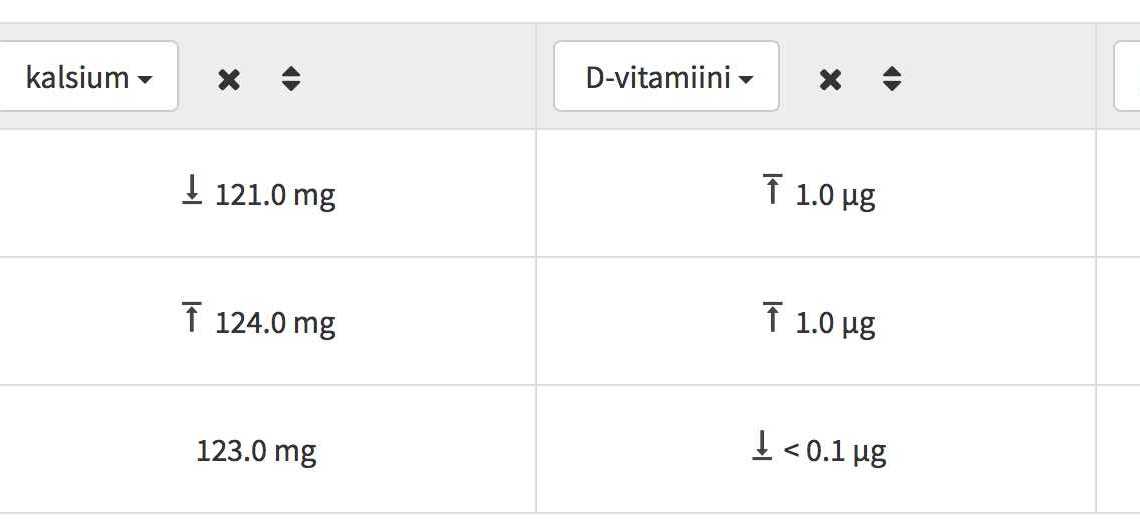Click the down-arrow icon beside < 0.1 µg
Image resolution: width=1140 pixels, height=532 pixels.
coord(761,446)
